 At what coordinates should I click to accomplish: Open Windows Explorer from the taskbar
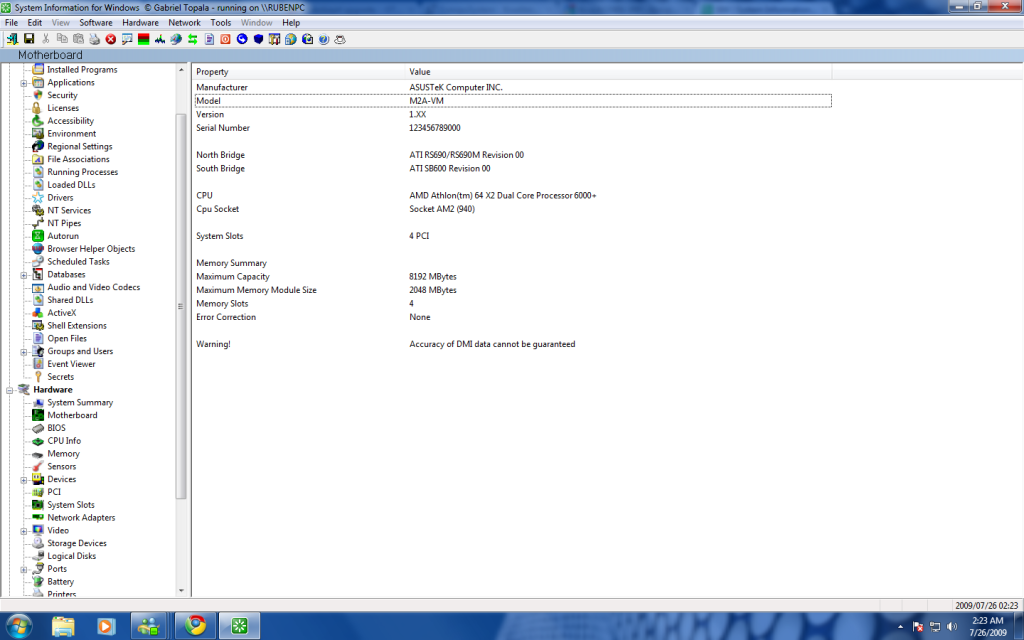point(63,626)
